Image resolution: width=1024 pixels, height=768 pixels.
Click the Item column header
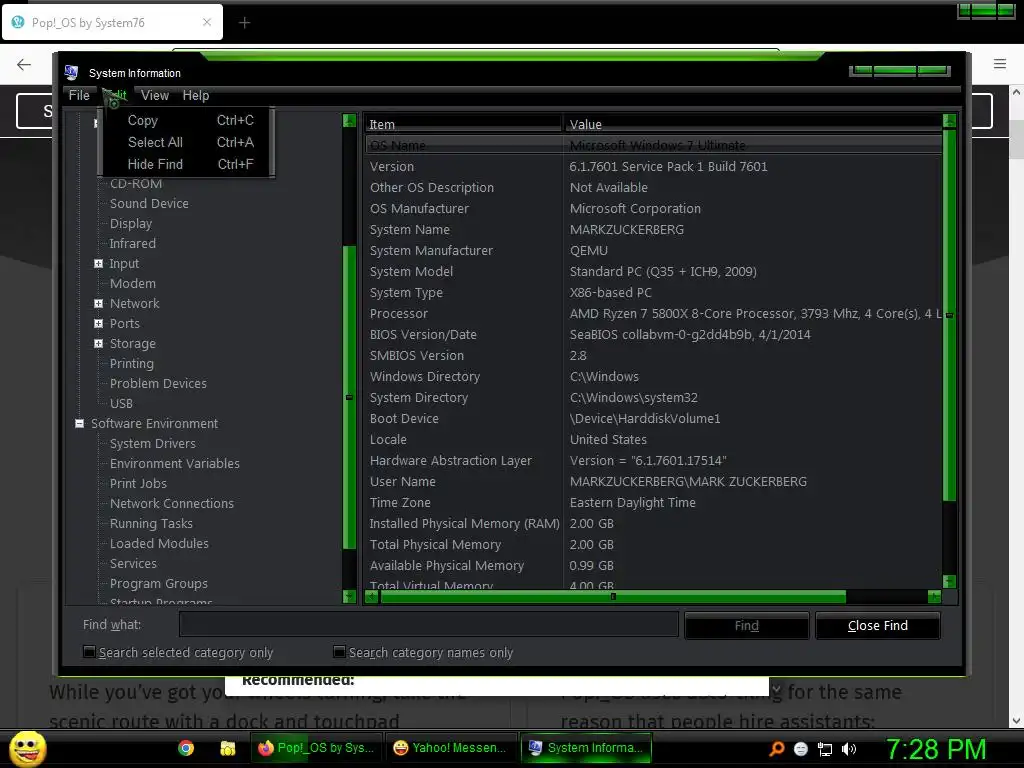[x=462, y=124]
